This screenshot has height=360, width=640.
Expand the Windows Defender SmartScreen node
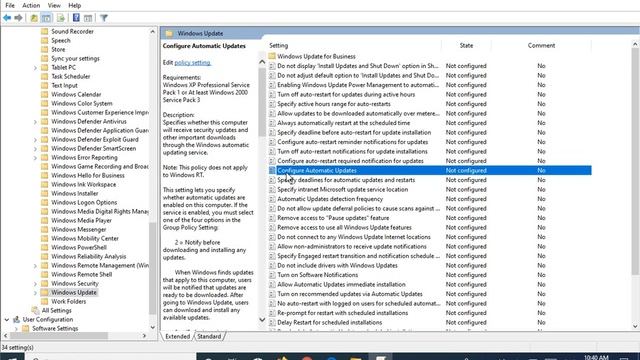click(x=35, y=149)
